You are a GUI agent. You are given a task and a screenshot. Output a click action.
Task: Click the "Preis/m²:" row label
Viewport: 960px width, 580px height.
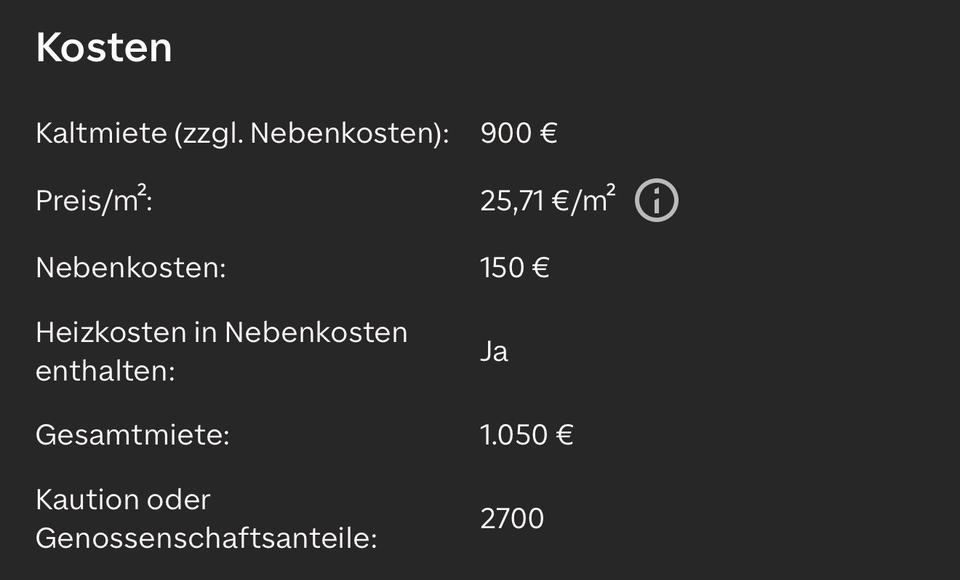[x=93, y=201]
